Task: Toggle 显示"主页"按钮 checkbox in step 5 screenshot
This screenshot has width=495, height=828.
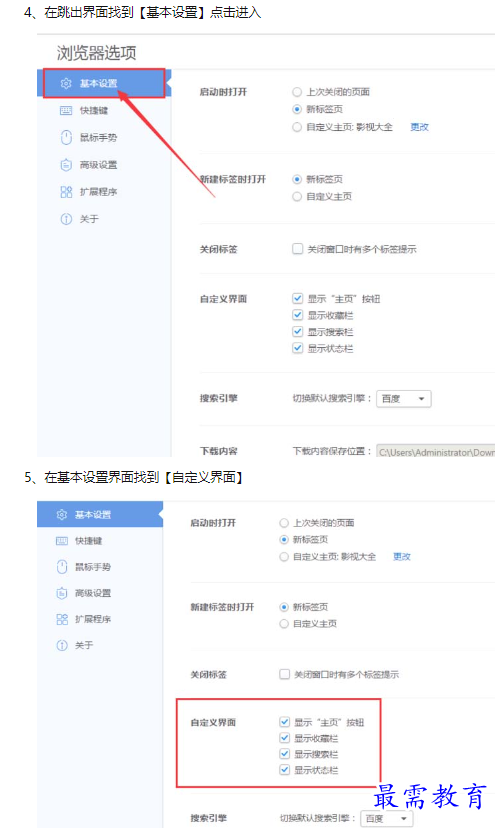Action: [x=284, y=721]
